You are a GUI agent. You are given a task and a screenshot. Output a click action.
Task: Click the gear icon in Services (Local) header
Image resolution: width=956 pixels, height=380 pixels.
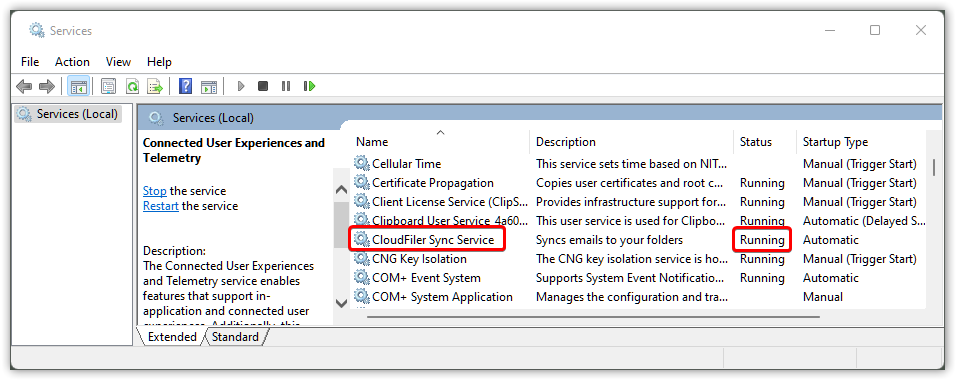(156, 118)
